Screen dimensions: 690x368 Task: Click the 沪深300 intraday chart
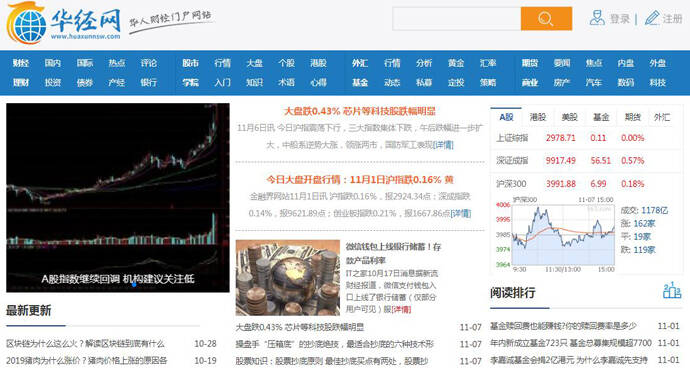(555, 234)
